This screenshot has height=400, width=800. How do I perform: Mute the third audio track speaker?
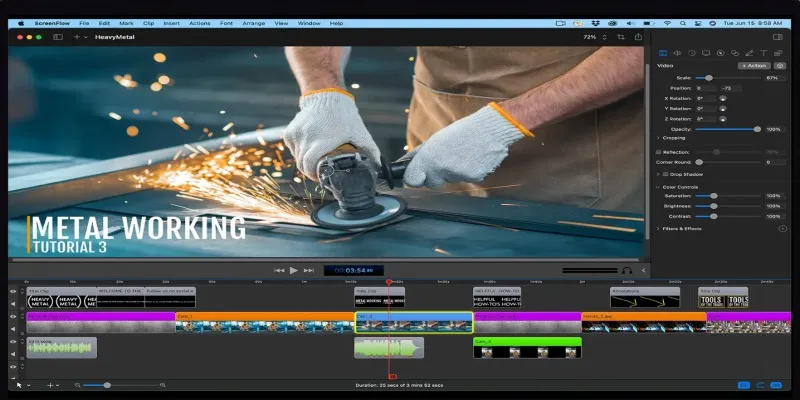13,354
